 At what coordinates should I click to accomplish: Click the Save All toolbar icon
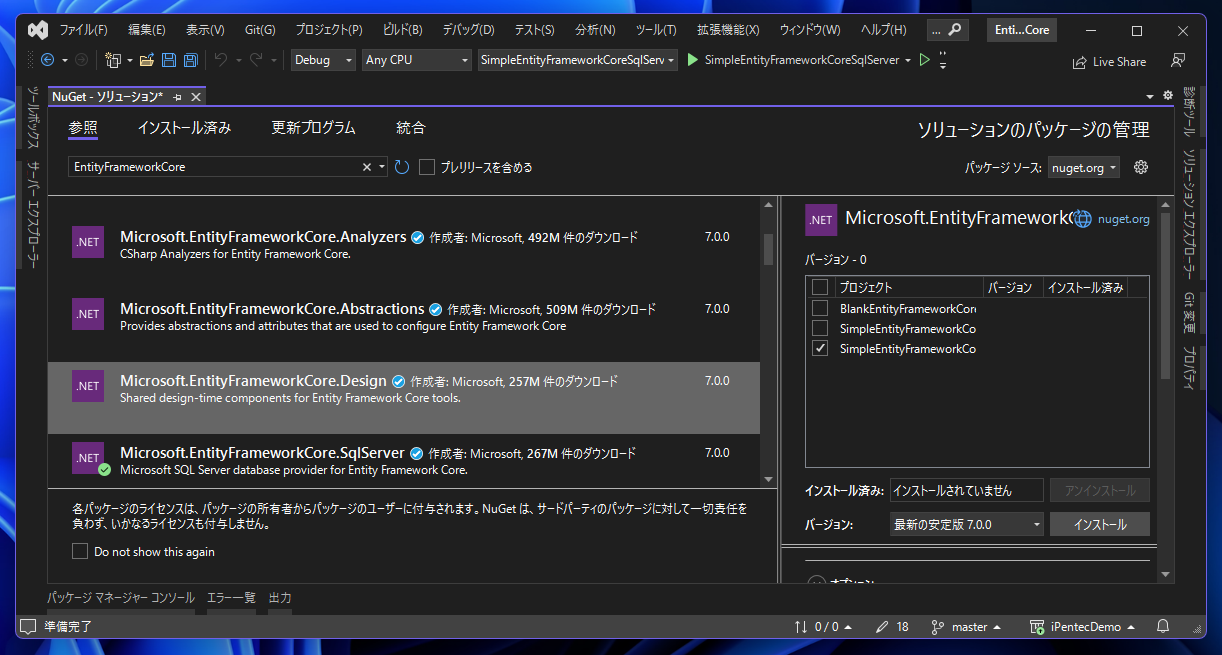tap(190, 60)
